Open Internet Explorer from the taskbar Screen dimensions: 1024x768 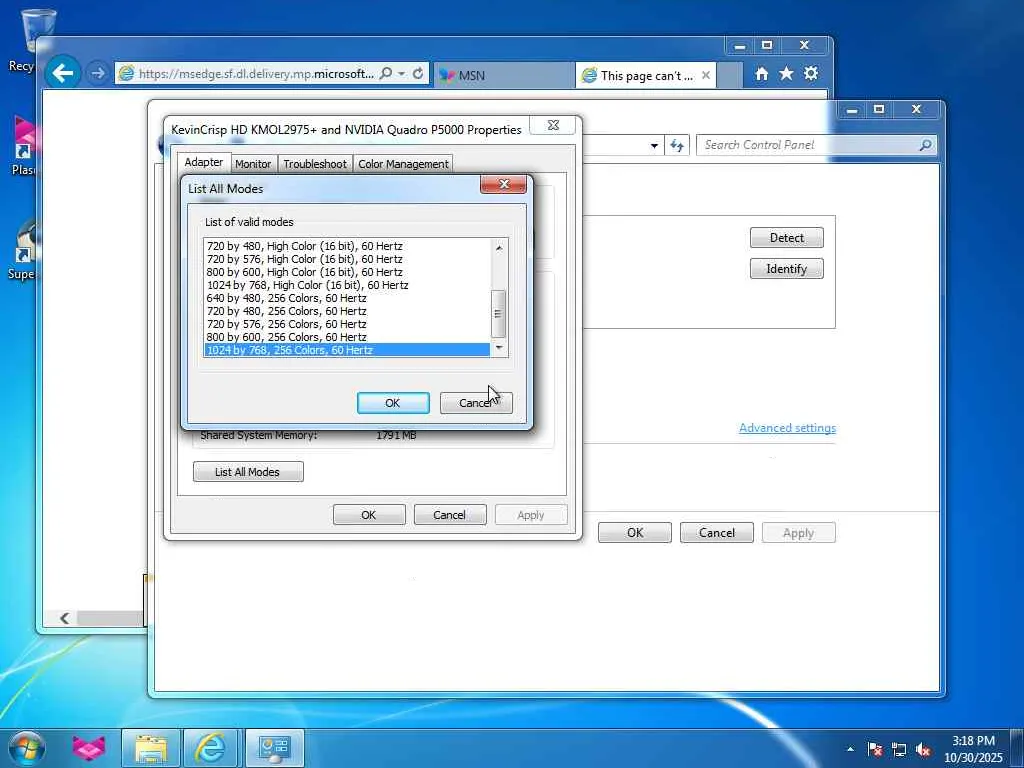[212, 748]
